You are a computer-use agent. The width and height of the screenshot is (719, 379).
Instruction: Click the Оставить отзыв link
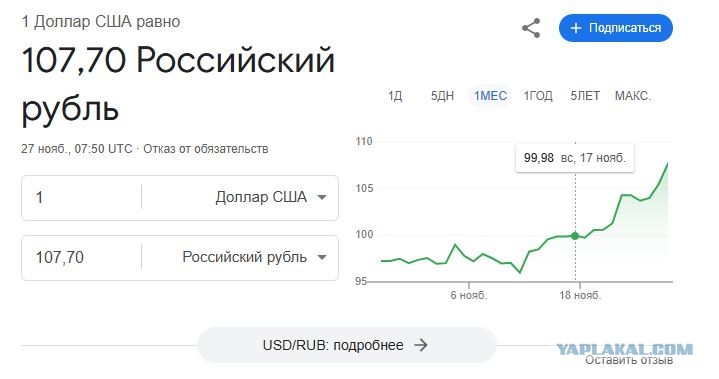[x=629, y=360]
